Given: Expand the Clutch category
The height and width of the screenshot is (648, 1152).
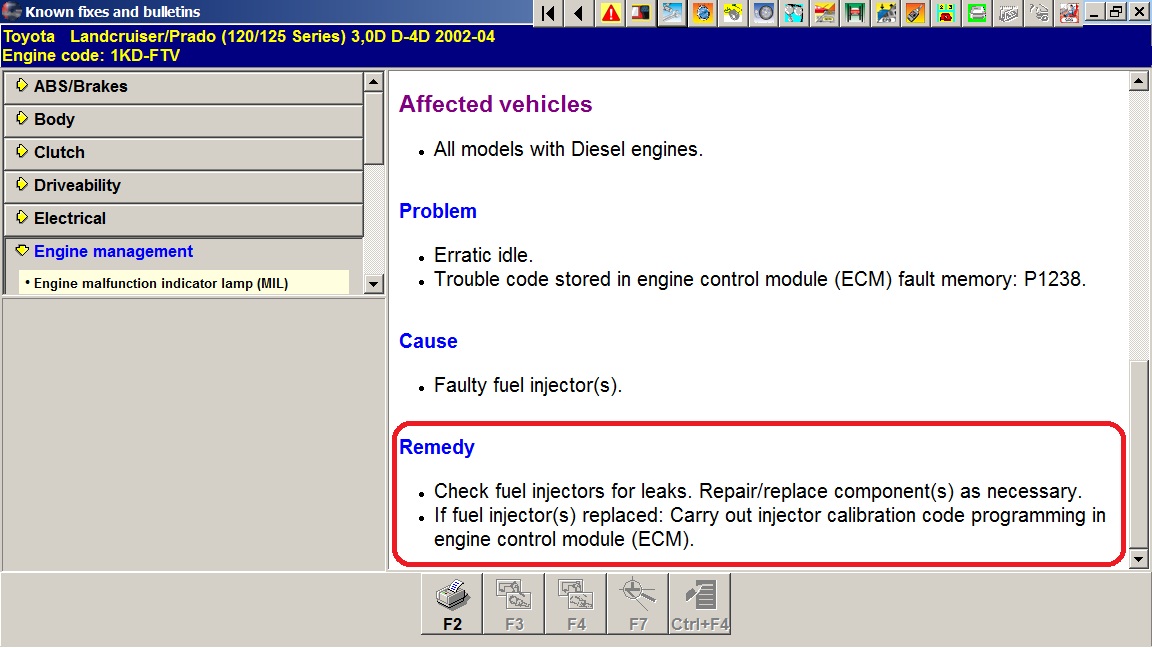Looking at the screenshot, I should [x=183, y=153].
